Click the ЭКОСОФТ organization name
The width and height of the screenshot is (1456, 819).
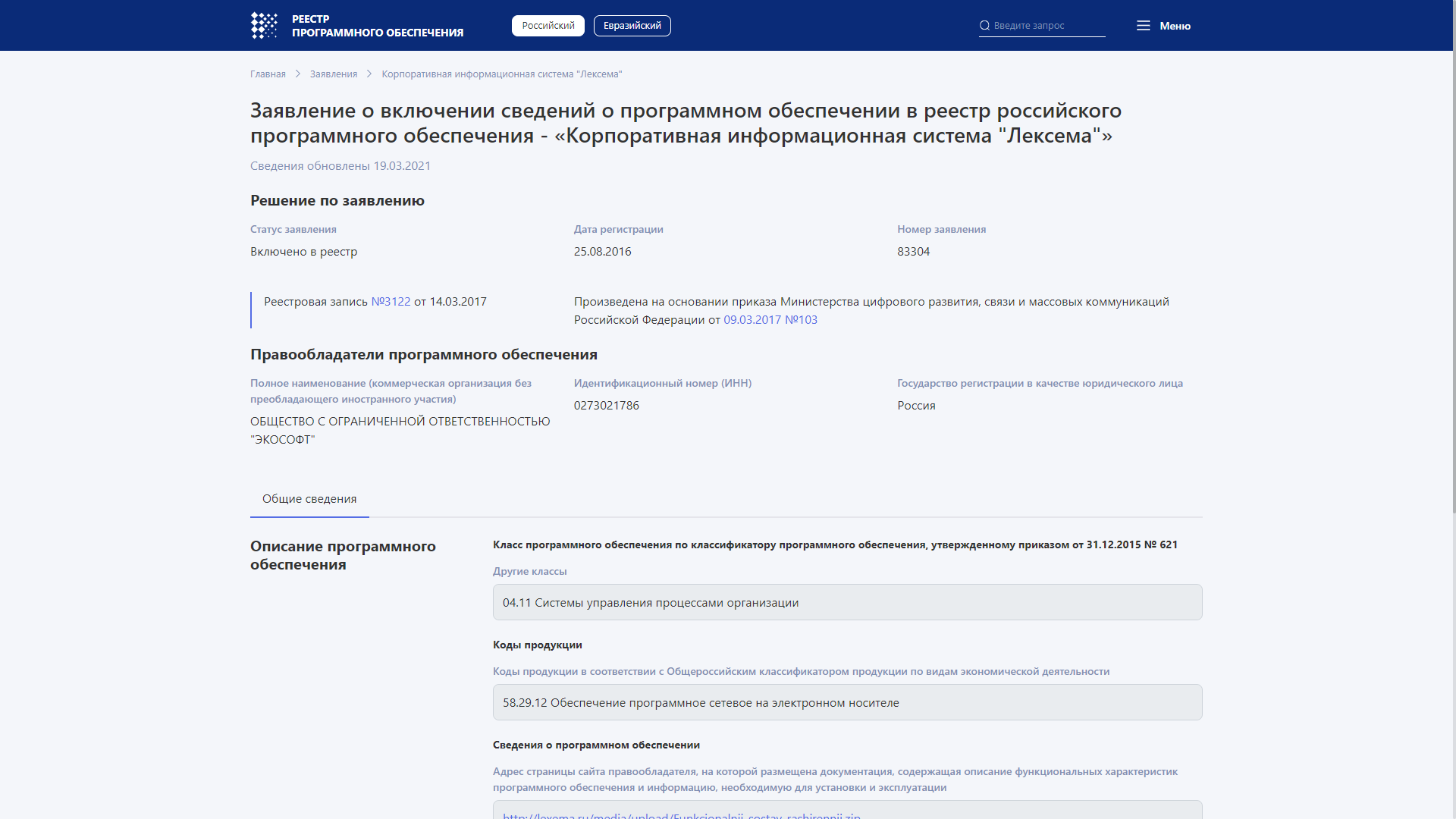click(x=400, y=431)
